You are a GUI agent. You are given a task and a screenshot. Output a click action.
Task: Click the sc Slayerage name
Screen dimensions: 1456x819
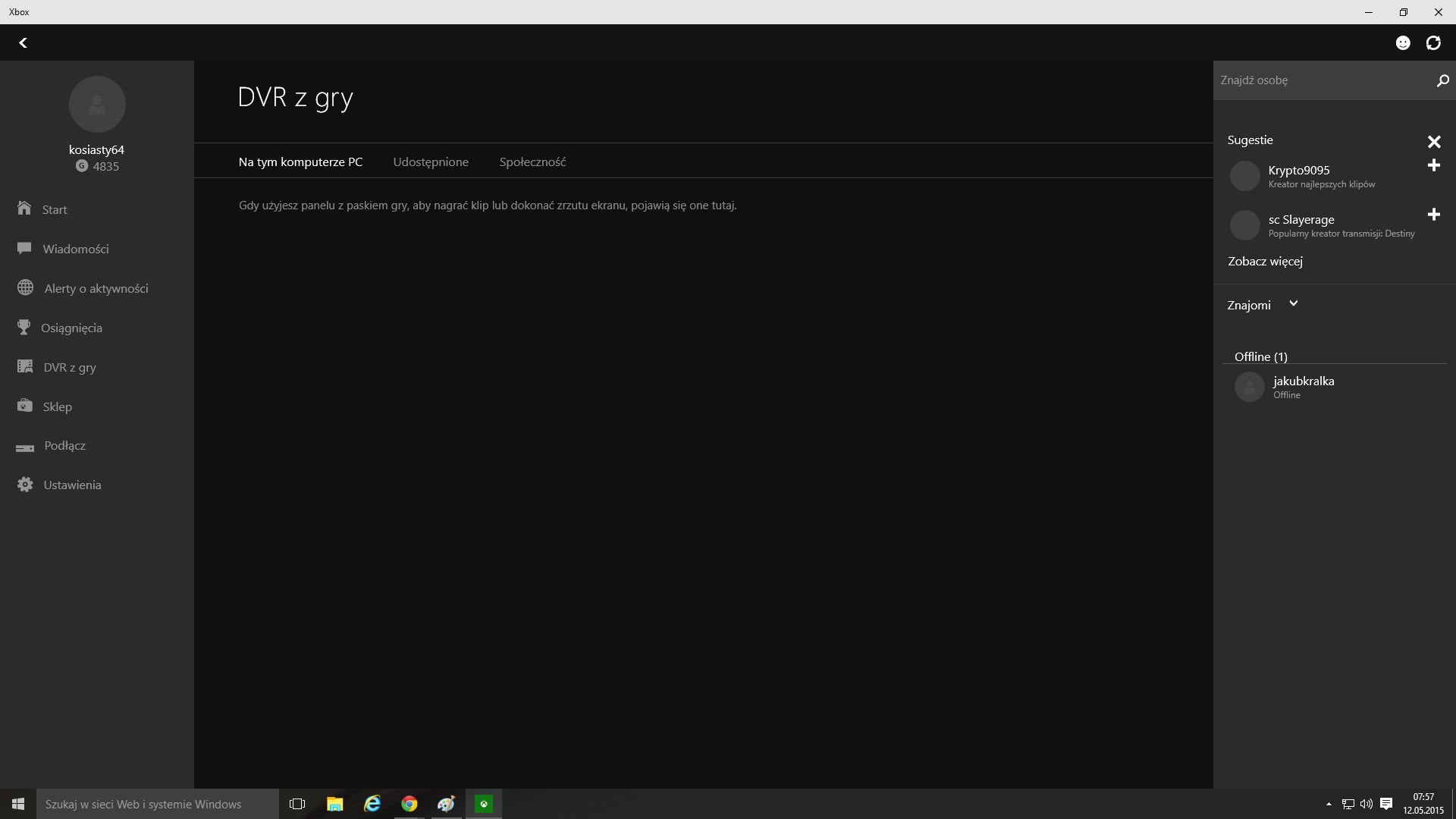tap(1301, 219)
